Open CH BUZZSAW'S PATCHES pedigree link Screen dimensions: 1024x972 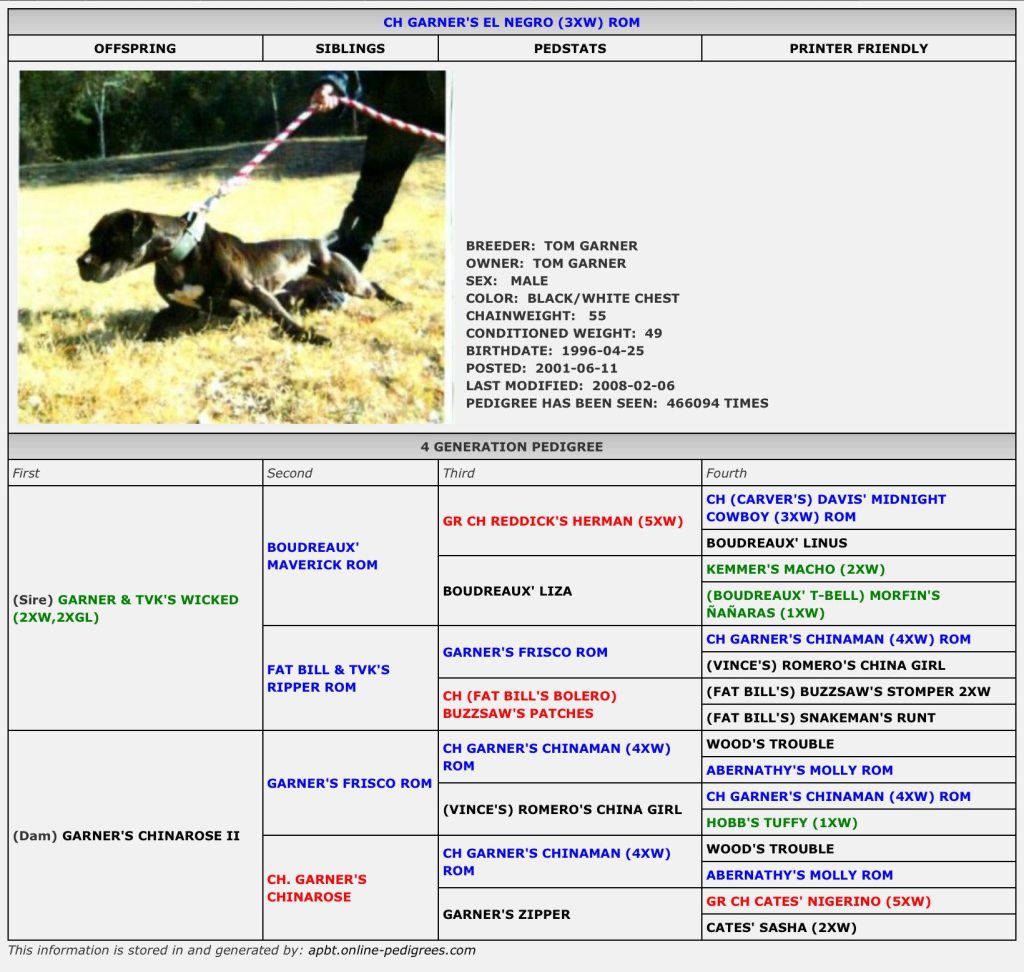[x=530, y=704]
